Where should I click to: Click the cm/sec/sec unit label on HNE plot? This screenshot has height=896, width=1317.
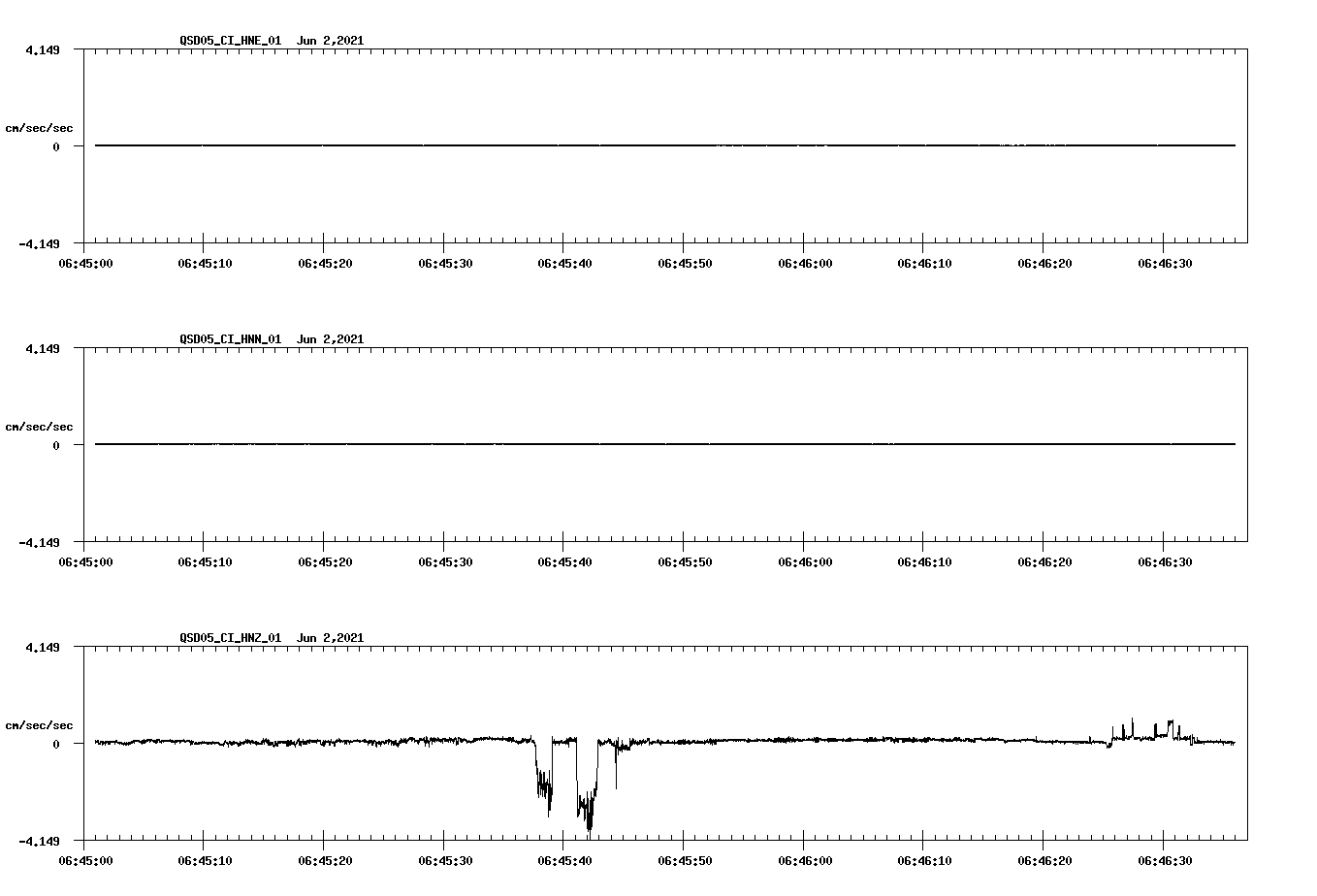pos(39,128)
